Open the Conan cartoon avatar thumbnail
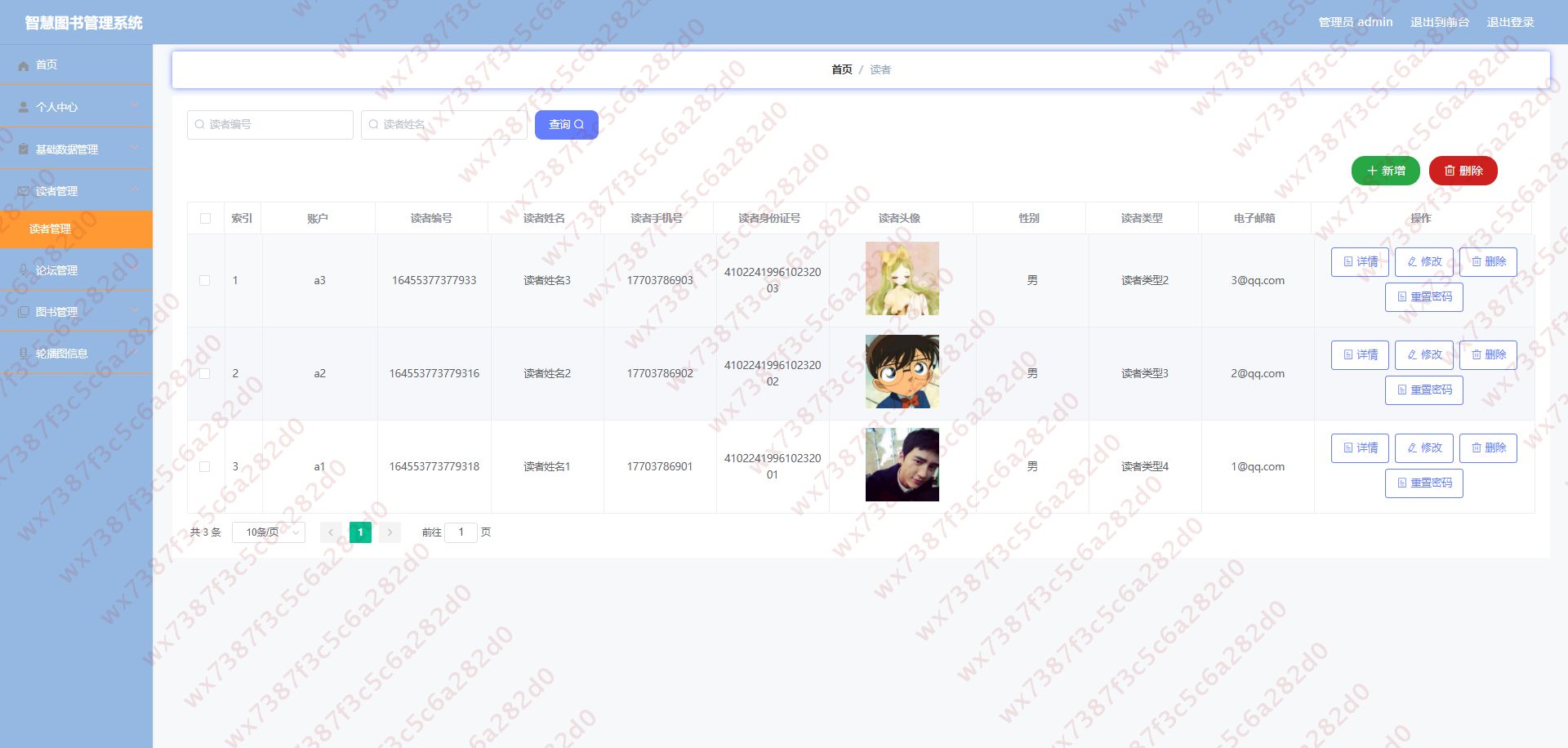 coord(902,372)
